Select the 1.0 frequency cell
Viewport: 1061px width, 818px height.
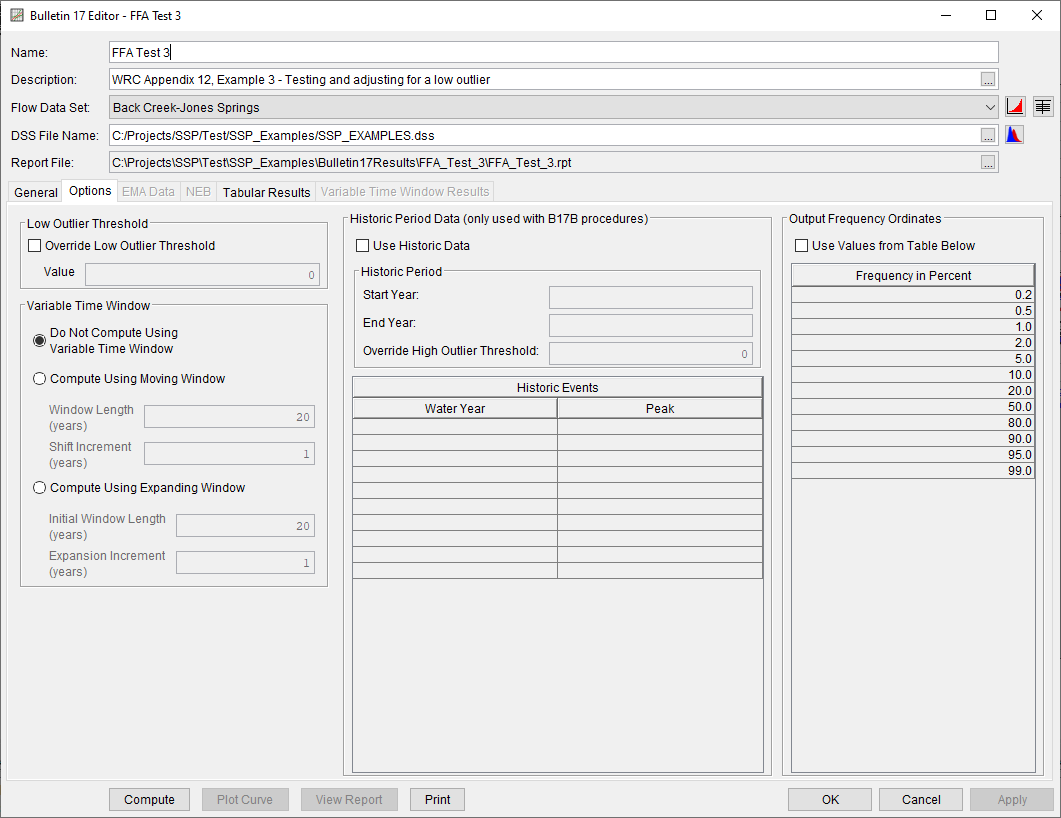[x=913, y=327]
